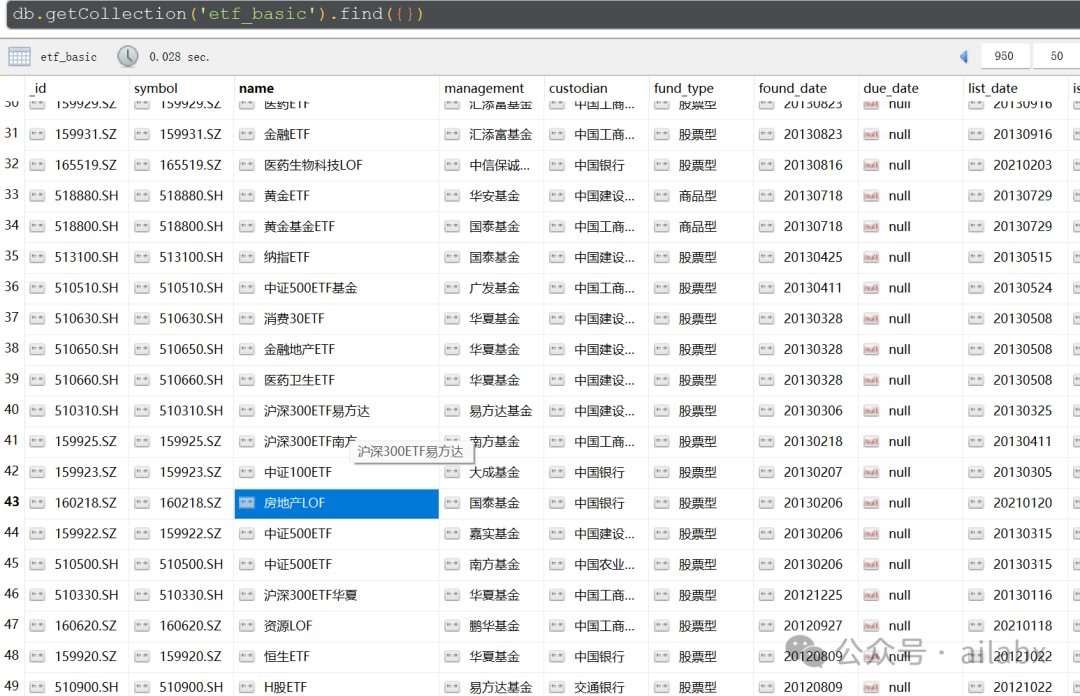Click row number 43
Screen dimensions: 1080x696
click(12, 503)
